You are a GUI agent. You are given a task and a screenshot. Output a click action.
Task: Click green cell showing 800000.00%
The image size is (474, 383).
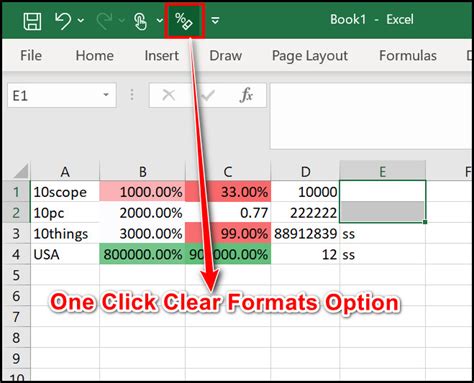[x=142, y=254]
